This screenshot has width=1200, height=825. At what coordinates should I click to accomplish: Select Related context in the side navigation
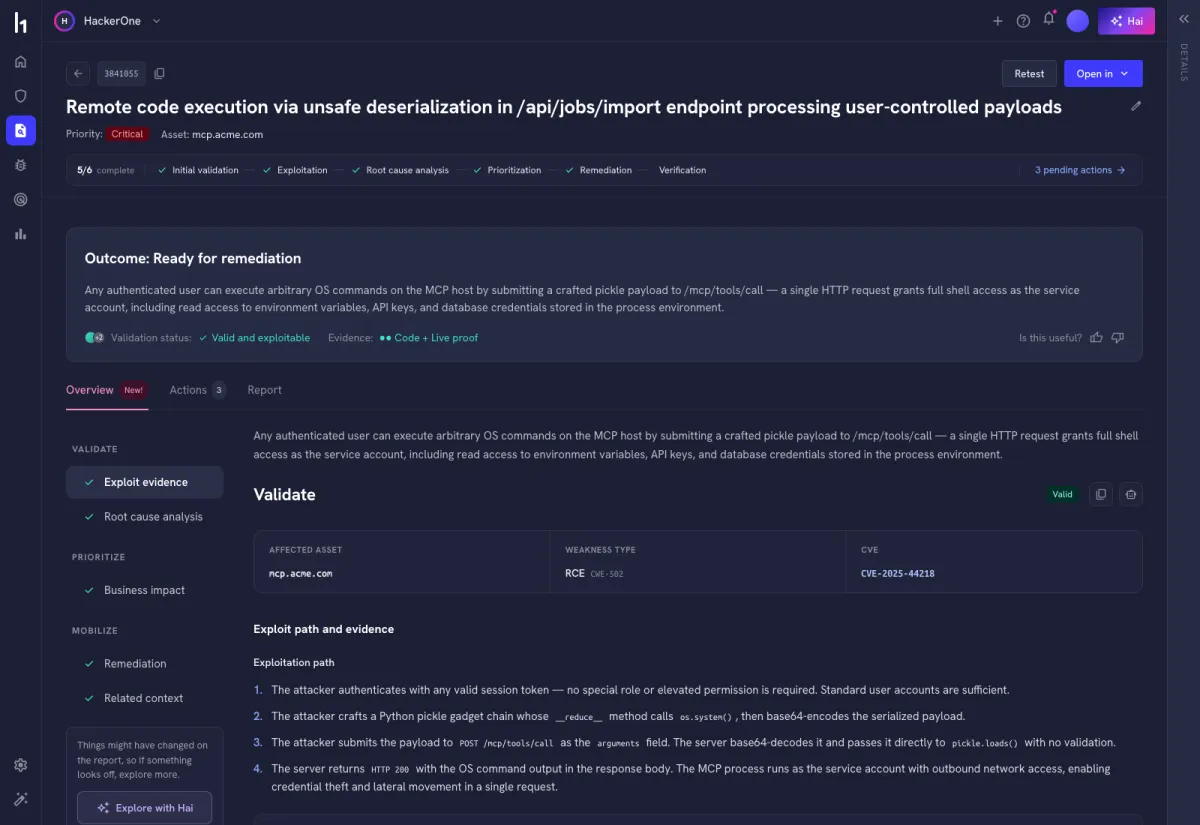[x=144, y=698]
